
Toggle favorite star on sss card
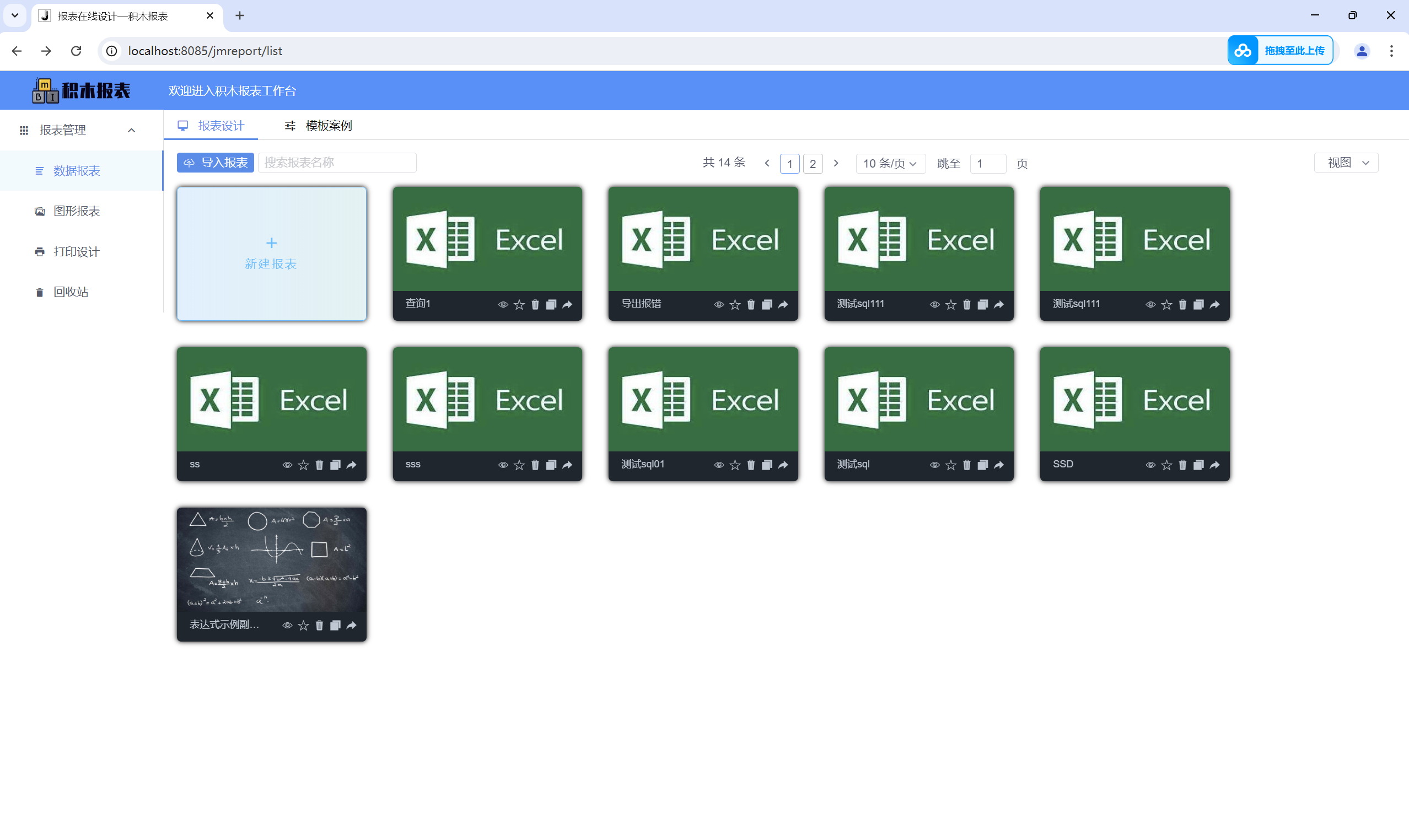[519, 465]
